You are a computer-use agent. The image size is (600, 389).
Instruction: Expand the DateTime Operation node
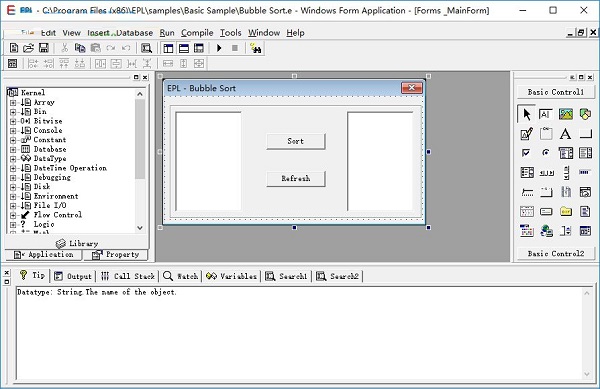(x=13, y=168)
